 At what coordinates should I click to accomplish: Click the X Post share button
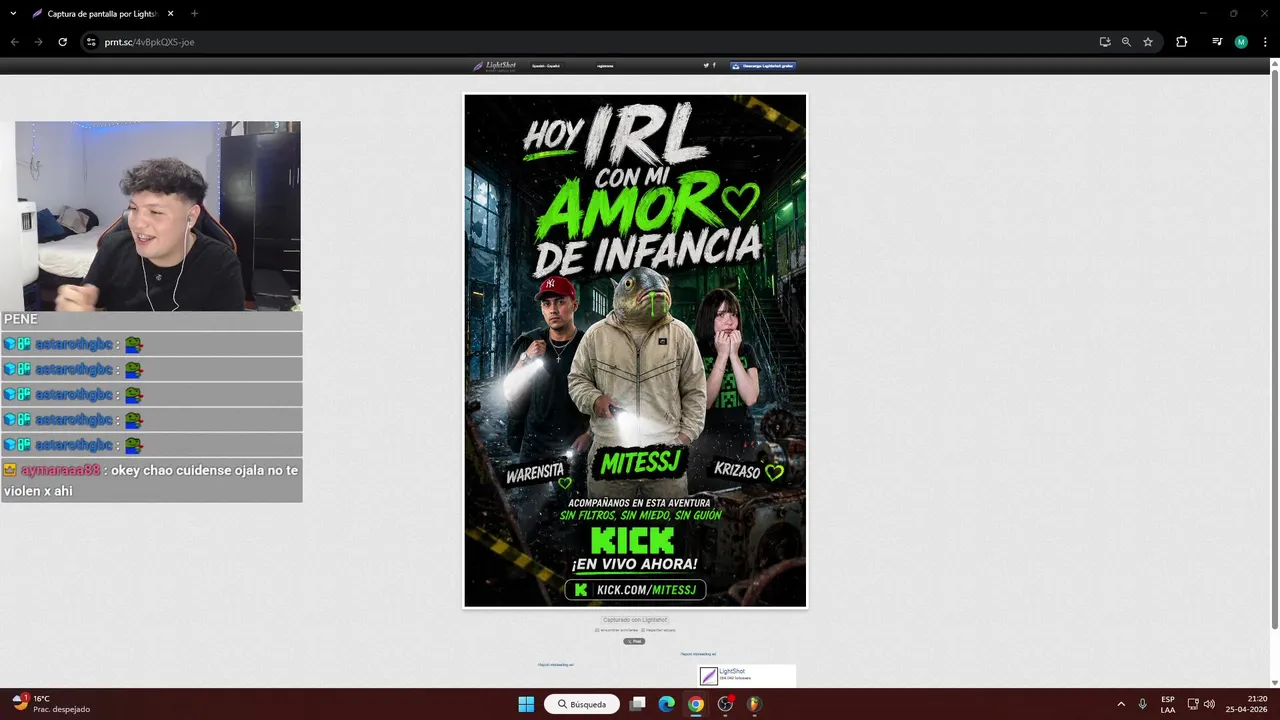[634, 641]
